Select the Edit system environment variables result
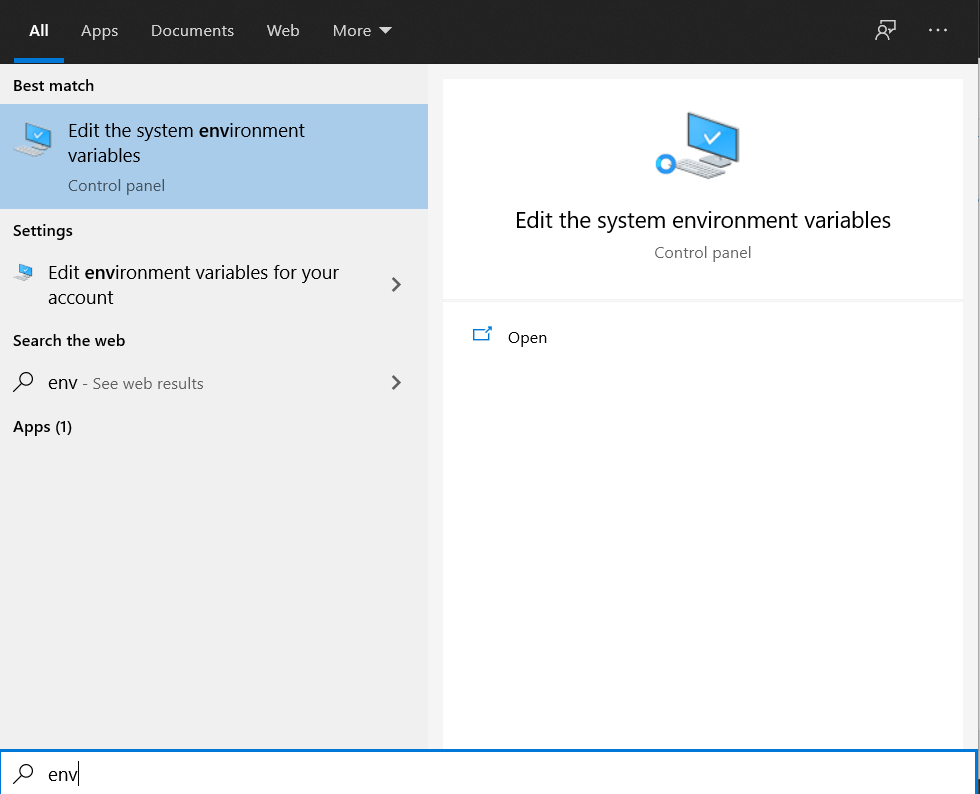This screenshot has height=794, width=980. point(186,143)
